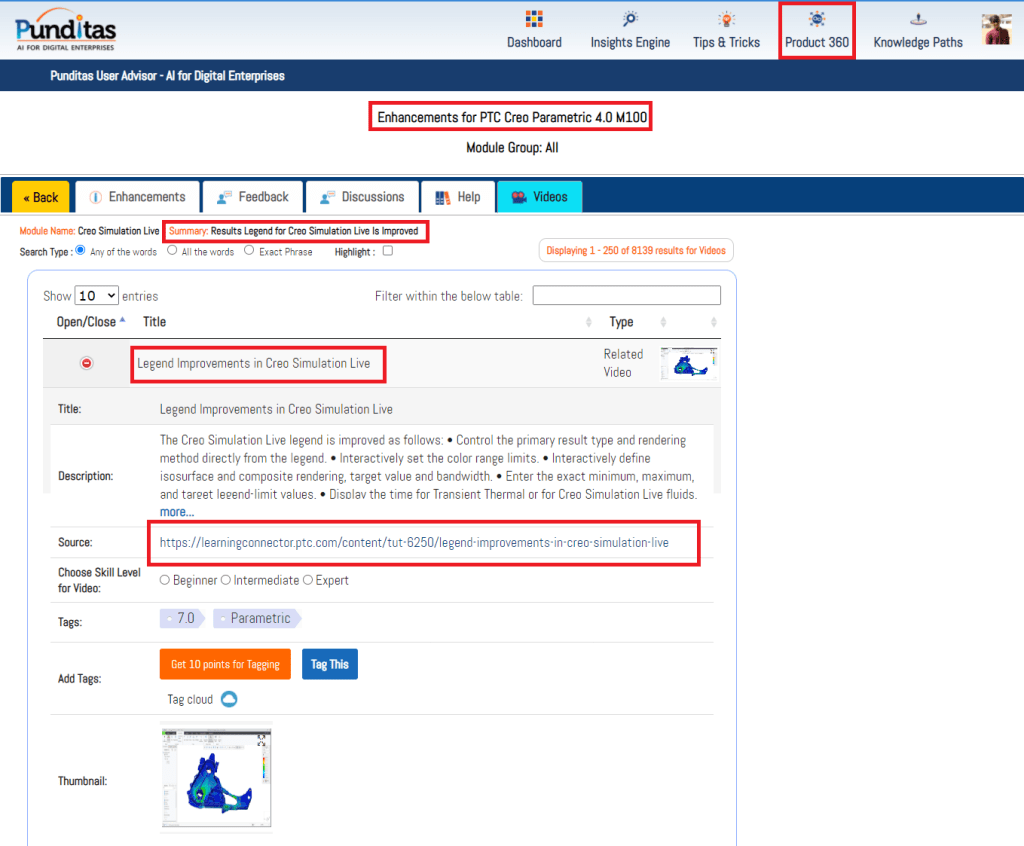Click the Tag cloud icon

point(228,699)
